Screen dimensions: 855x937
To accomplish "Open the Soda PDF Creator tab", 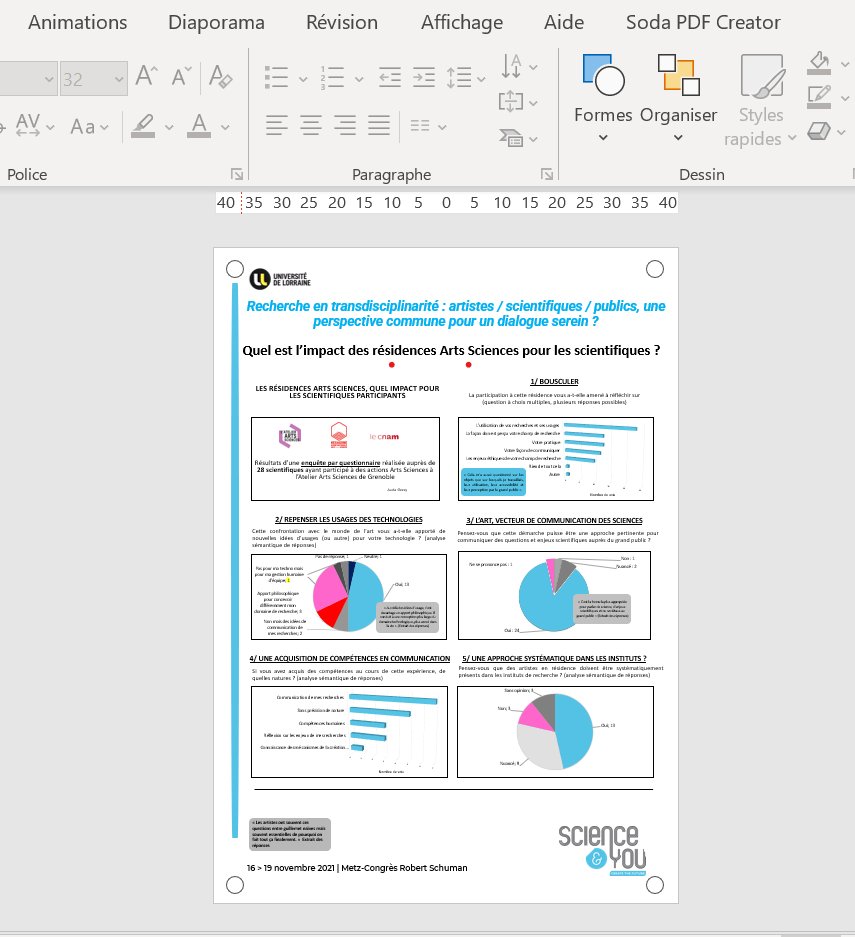I will 703,23.
